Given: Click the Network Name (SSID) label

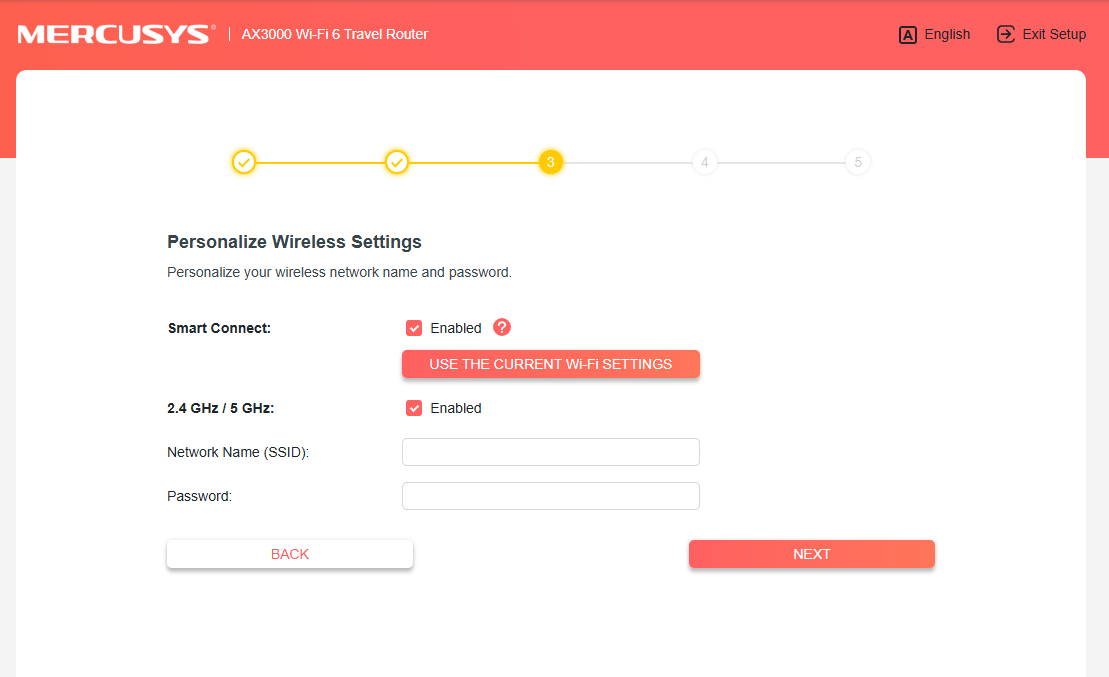Looking at the screenshot, I should pyautogui.click(x=238, y=452).
